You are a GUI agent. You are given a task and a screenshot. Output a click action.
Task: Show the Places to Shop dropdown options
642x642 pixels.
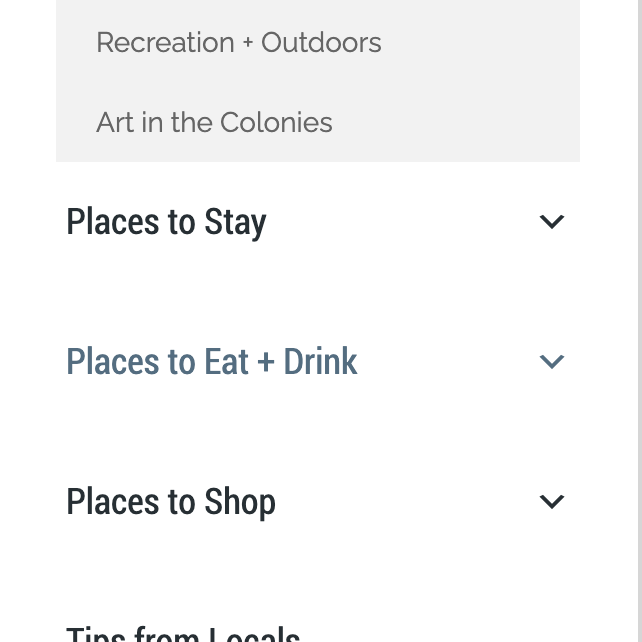click(552, 502)
